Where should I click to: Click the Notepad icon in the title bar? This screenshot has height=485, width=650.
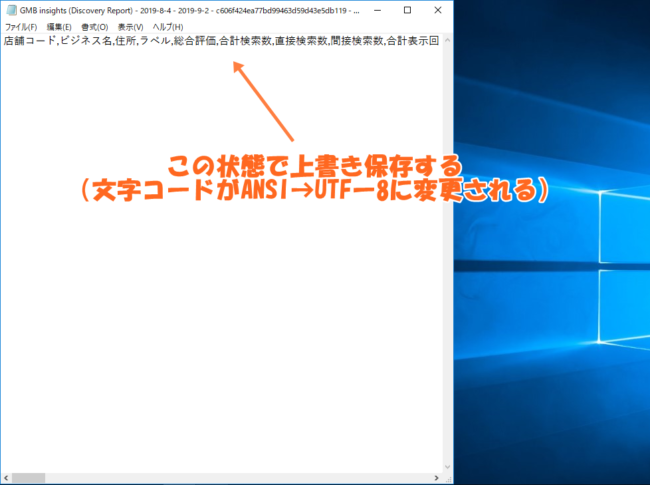pos(11,10)
